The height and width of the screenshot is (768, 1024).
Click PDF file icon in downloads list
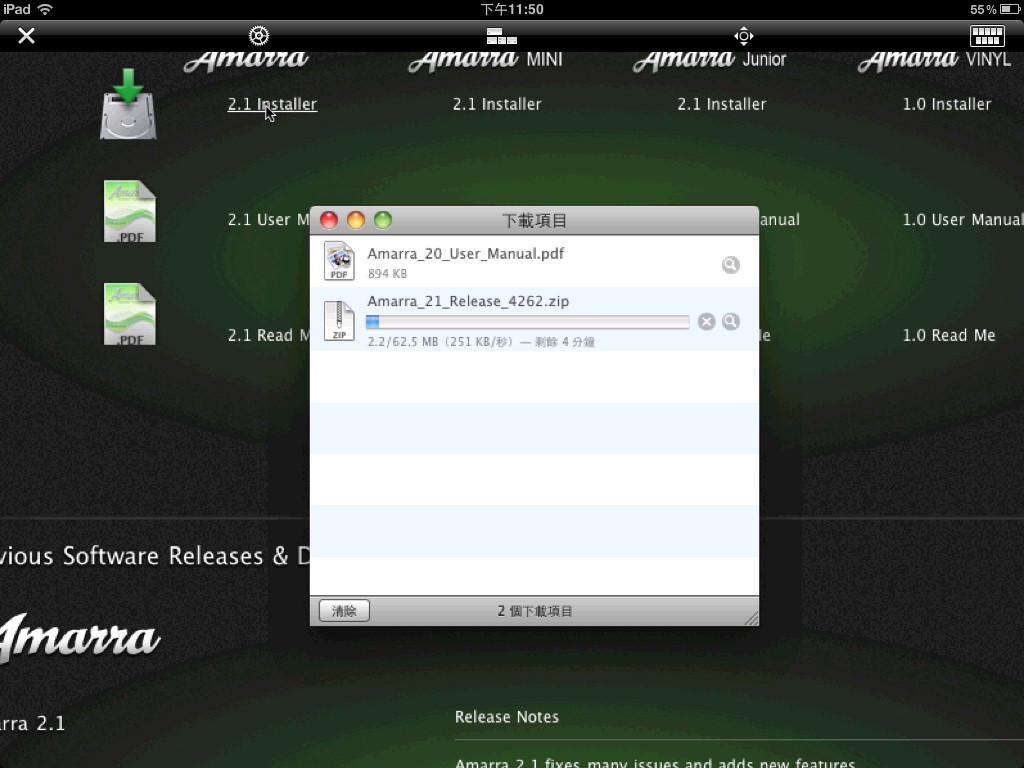339,261
